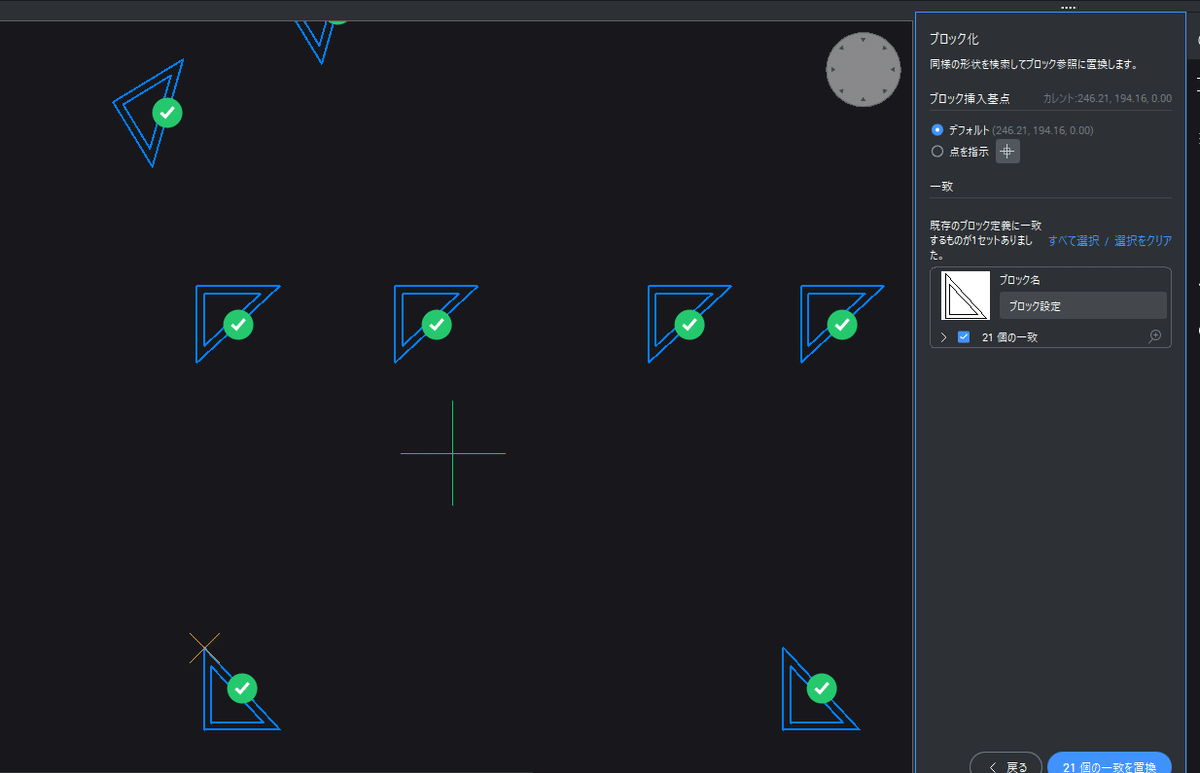The image size is (1200, 773).
Task: Click the すべて選択 link
Action: 1073,241
